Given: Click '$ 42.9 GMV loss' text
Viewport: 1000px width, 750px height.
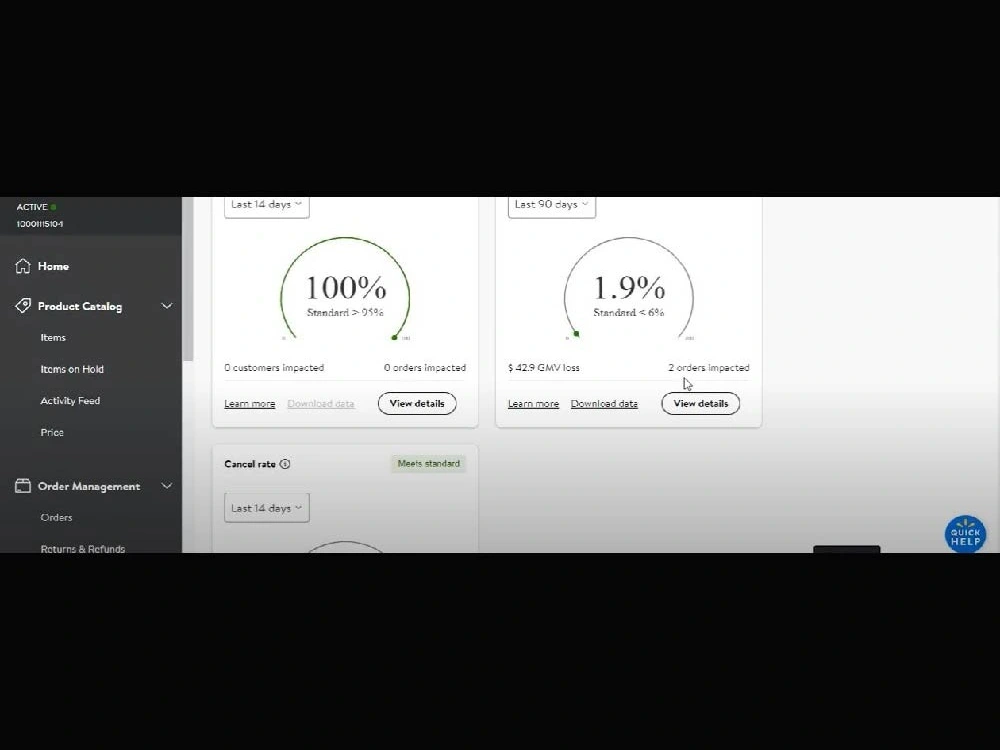Looking at the screenshot, I should [543, 368].
